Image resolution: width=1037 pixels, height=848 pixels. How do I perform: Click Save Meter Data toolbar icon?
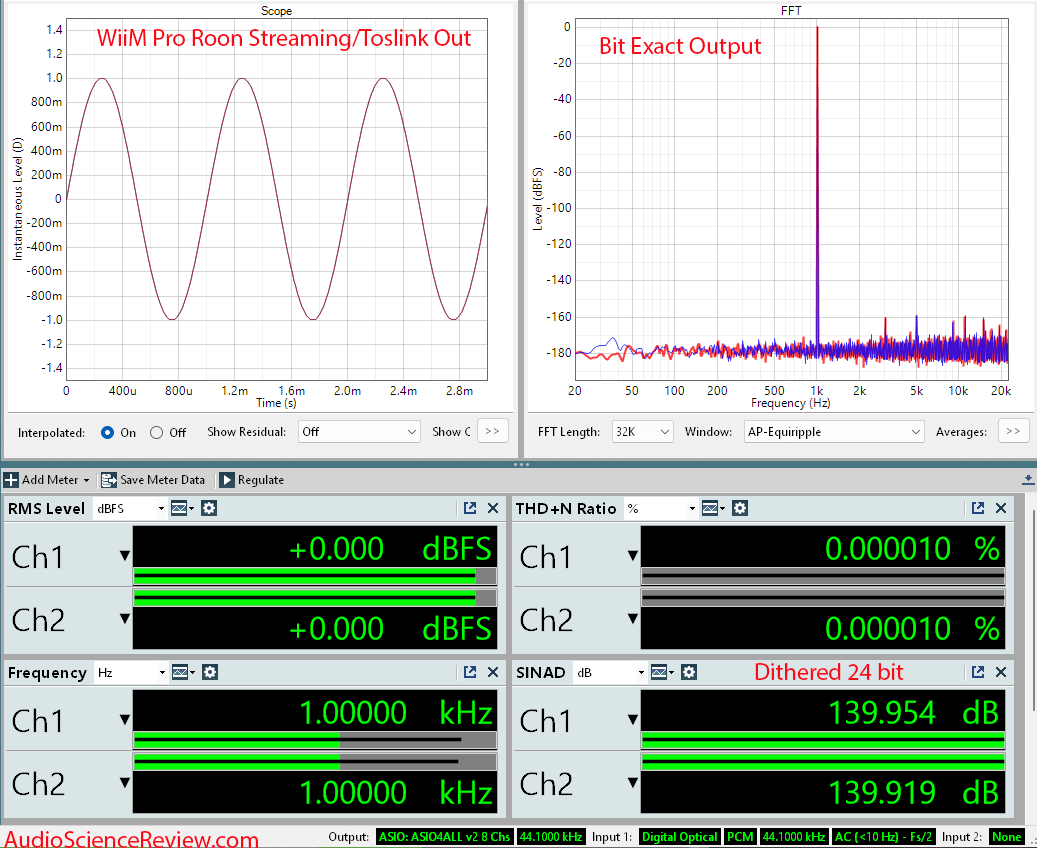pos(108,480)
